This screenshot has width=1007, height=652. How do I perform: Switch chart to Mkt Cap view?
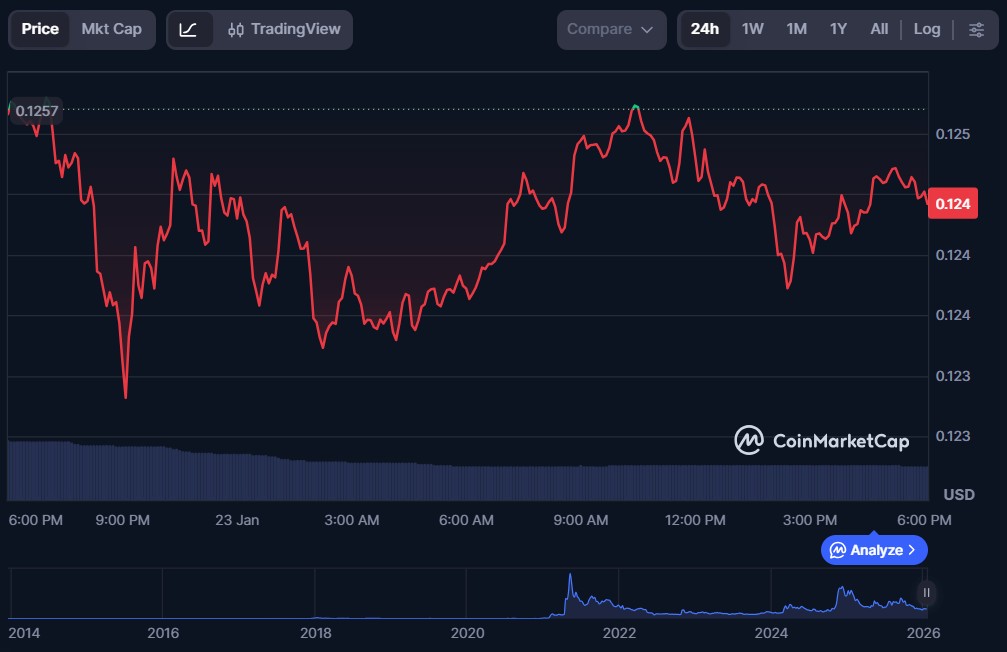point(111,29)
